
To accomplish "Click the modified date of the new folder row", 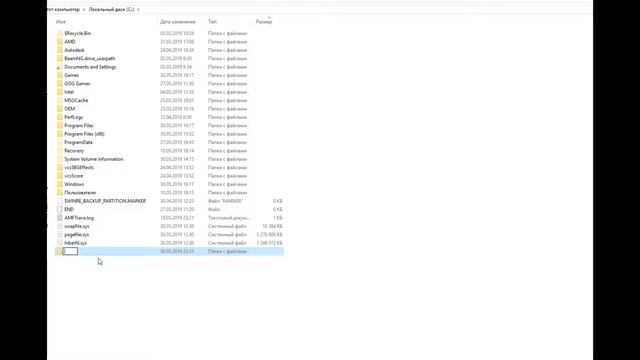I will pyautogui.click(x=177, y=251).
